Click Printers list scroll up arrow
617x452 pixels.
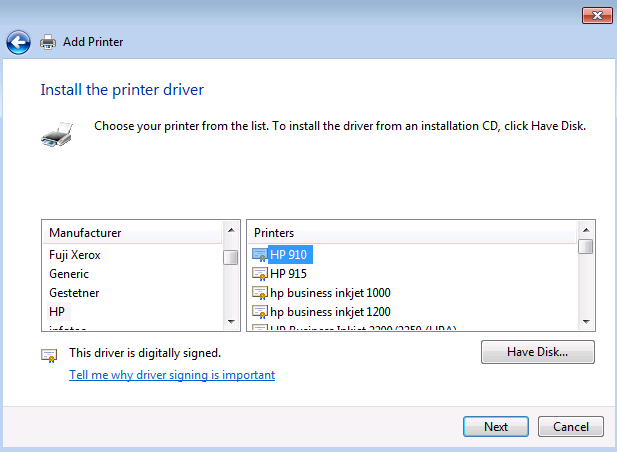tap(586, 230)
